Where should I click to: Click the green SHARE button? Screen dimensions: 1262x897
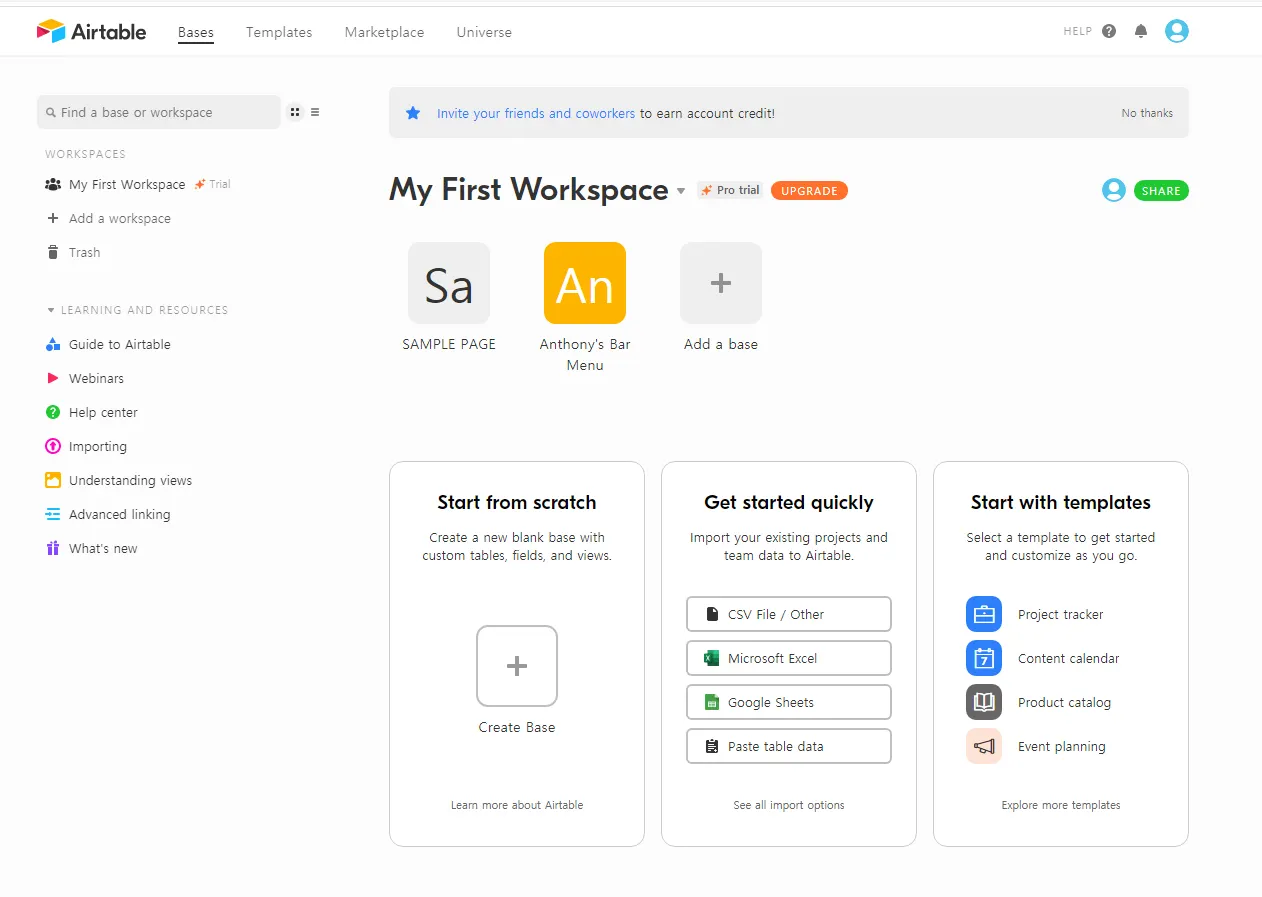(1161, 190)
